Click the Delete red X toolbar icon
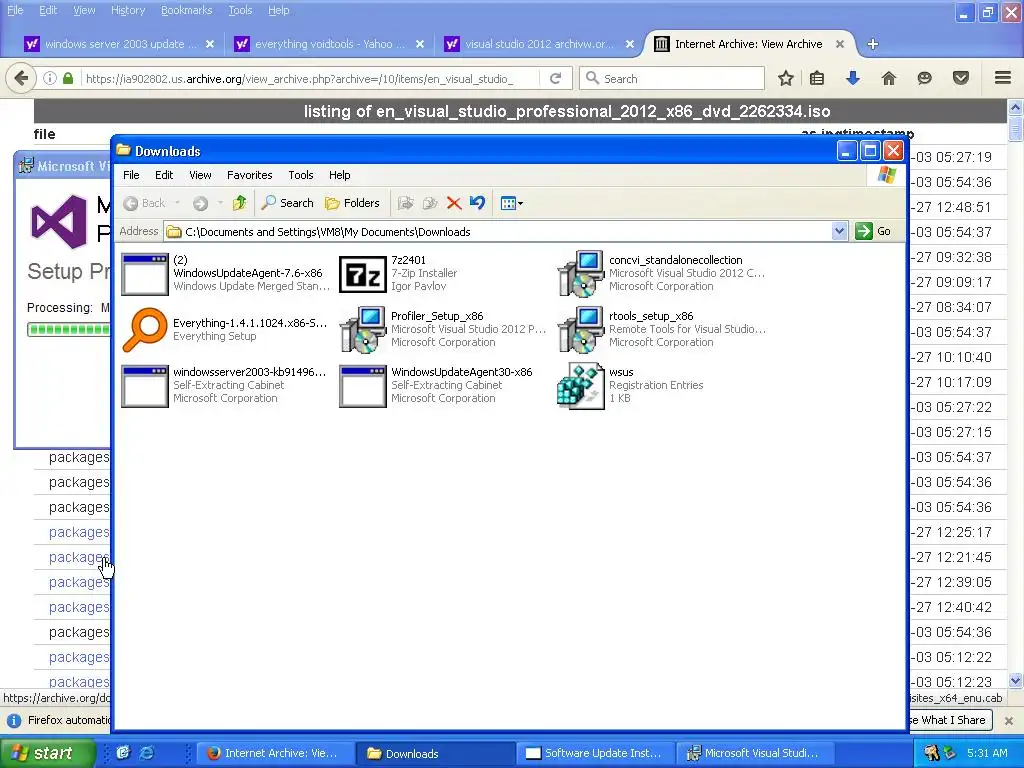 tap(454, 203)
